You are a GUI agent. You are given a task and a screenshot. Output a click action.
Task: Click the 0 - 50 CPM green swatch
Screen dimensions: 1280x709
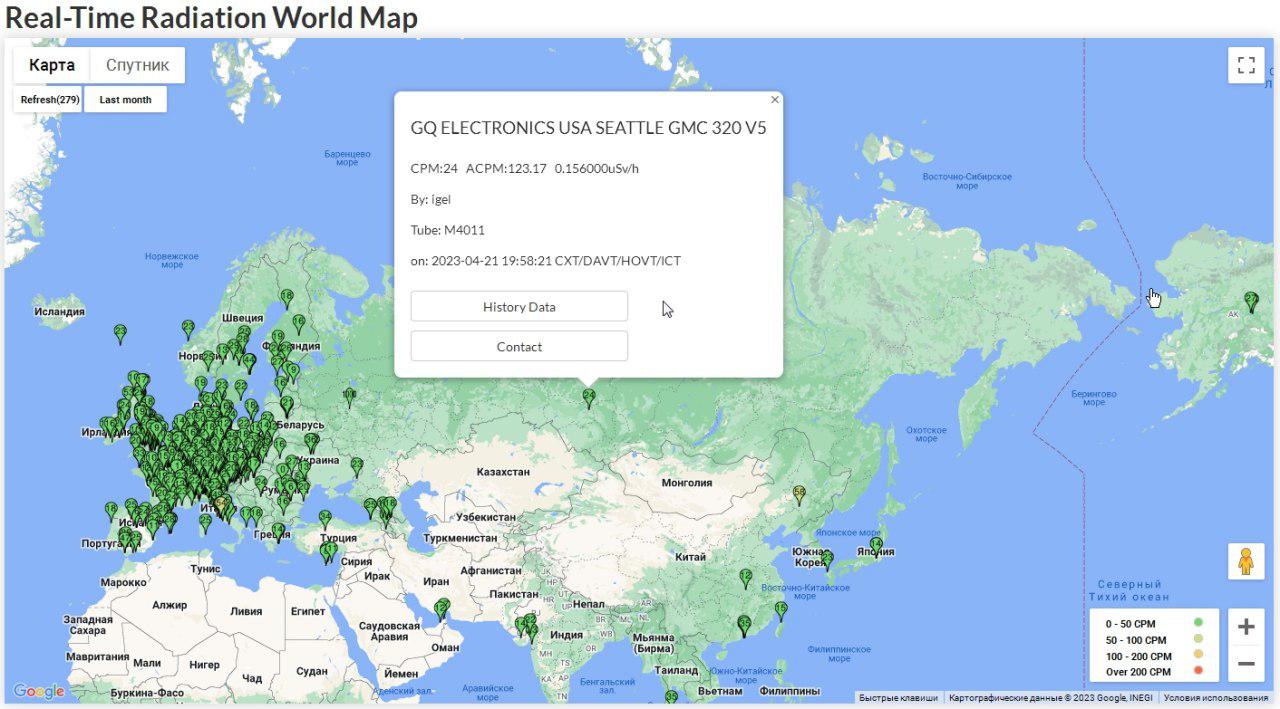[1198, 623]
